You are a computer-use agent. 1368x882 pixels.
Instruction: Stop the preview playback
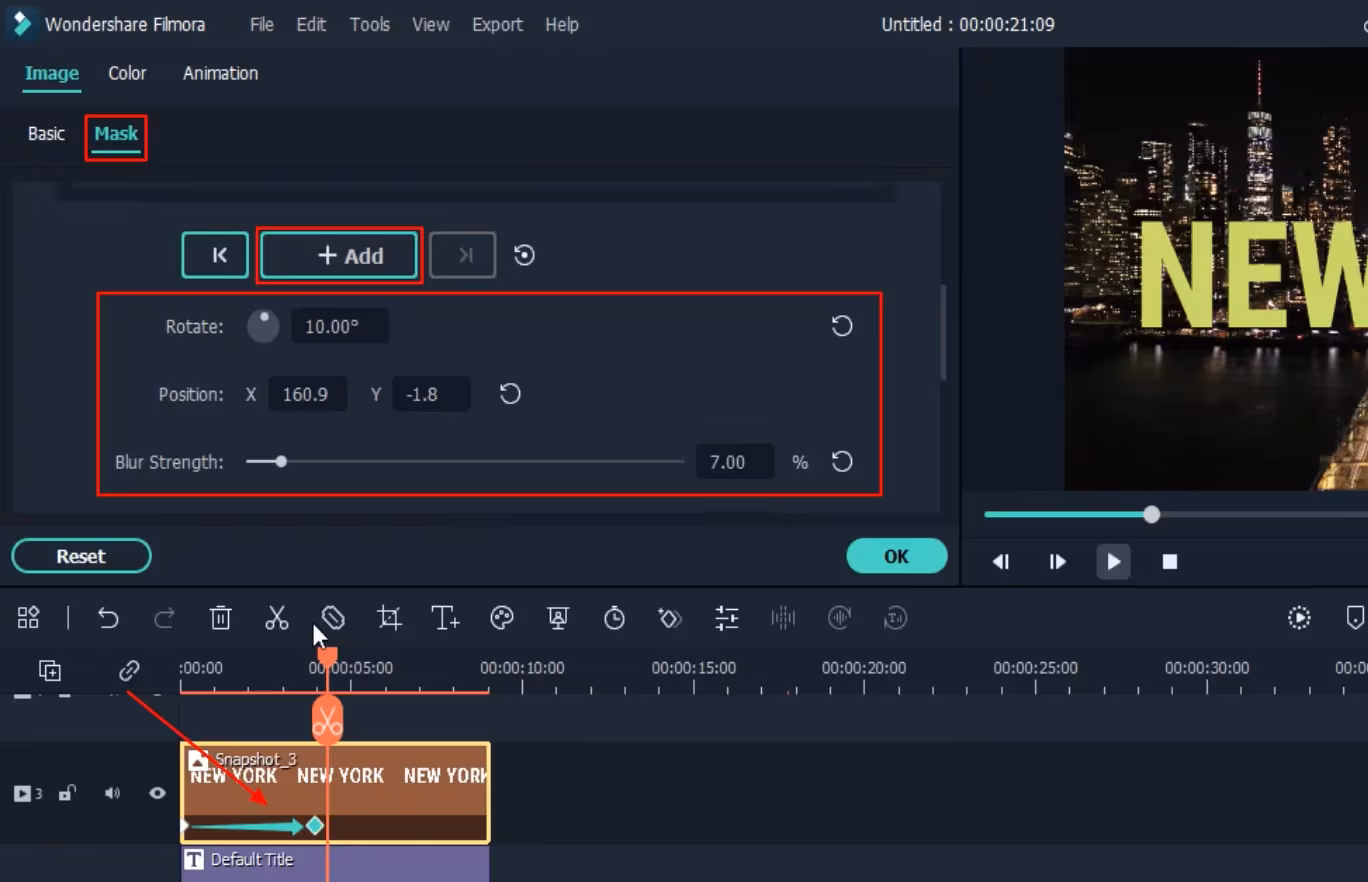[x=1170, y=562]
